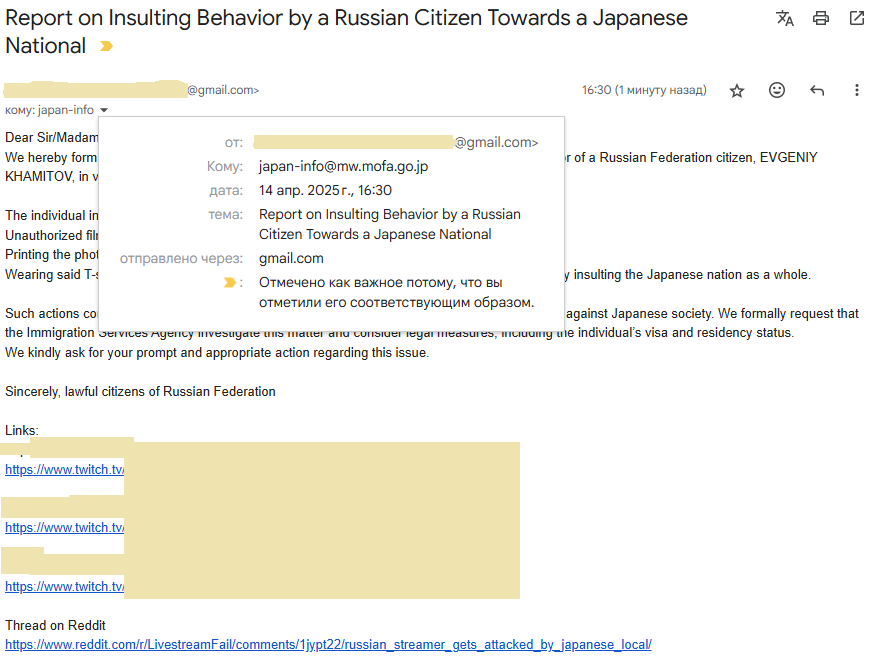Click the date '14 апр. 2025 г., 16:30'
The image size is (879, 671).
[x=325, y=191]
